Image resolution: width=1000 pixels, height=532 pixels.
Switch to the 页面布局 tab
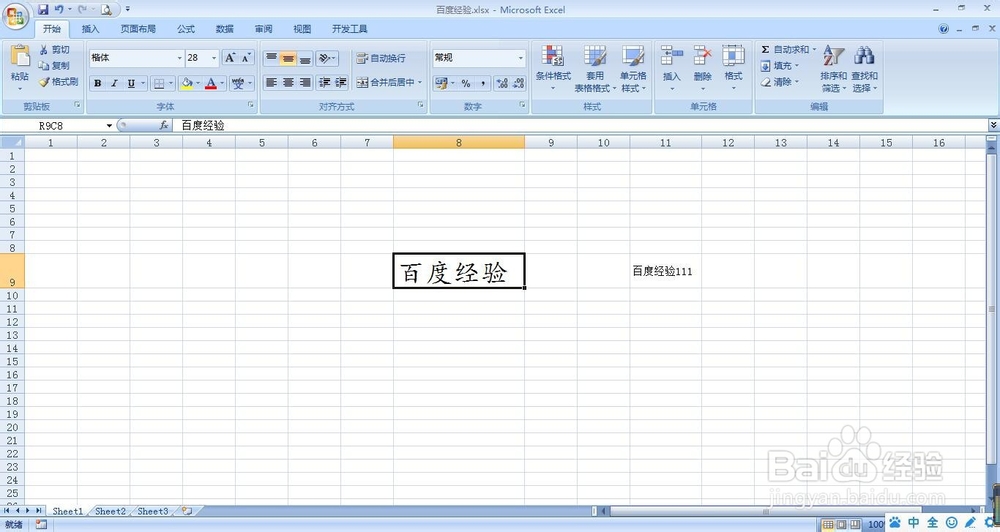[x=138, y=29]
